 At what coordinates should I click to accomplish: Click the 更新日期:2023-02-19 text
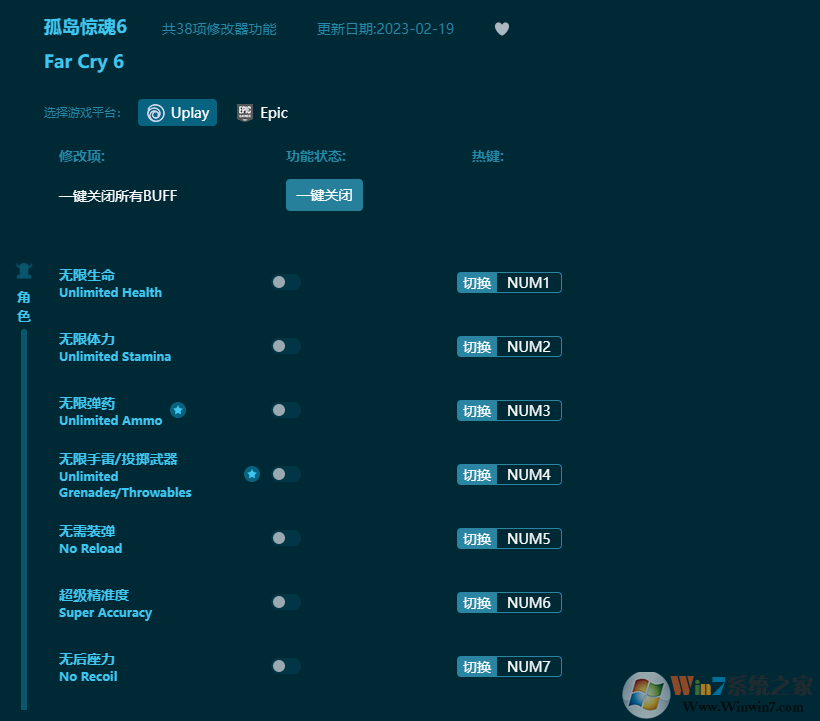(385, 29)
